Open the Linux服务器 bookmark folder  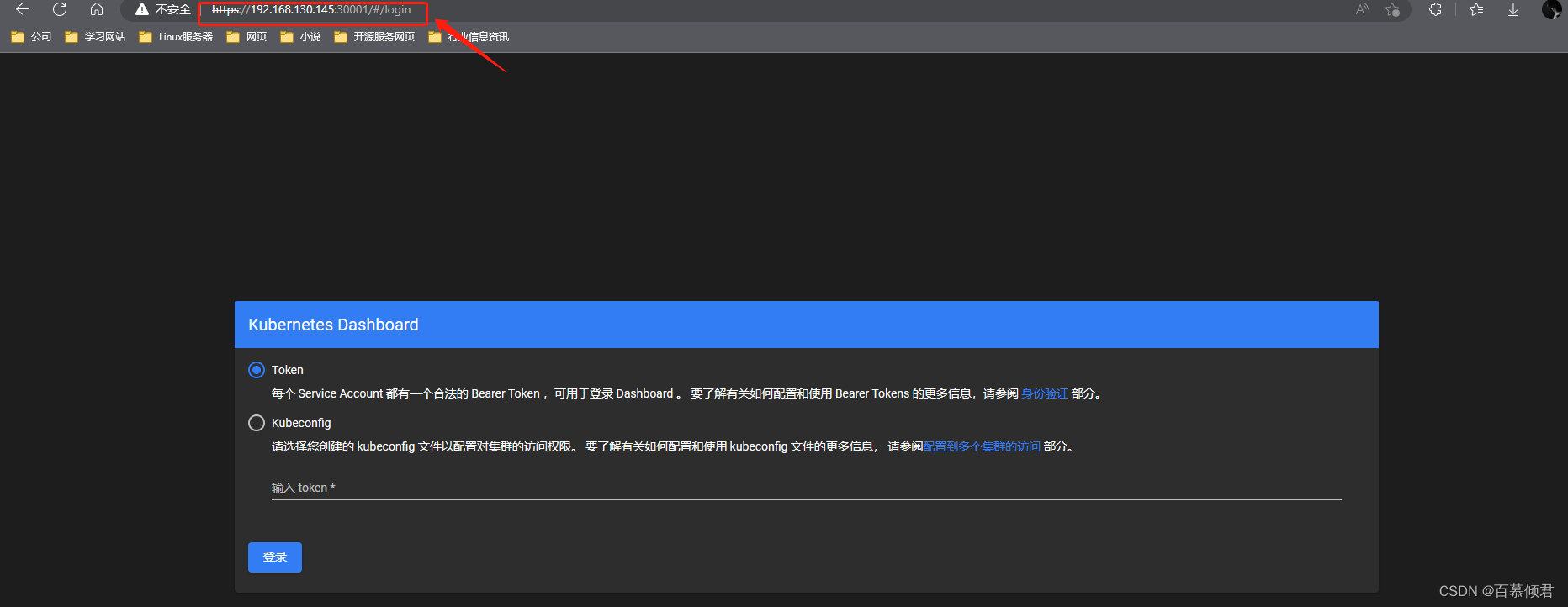(176, 37)
